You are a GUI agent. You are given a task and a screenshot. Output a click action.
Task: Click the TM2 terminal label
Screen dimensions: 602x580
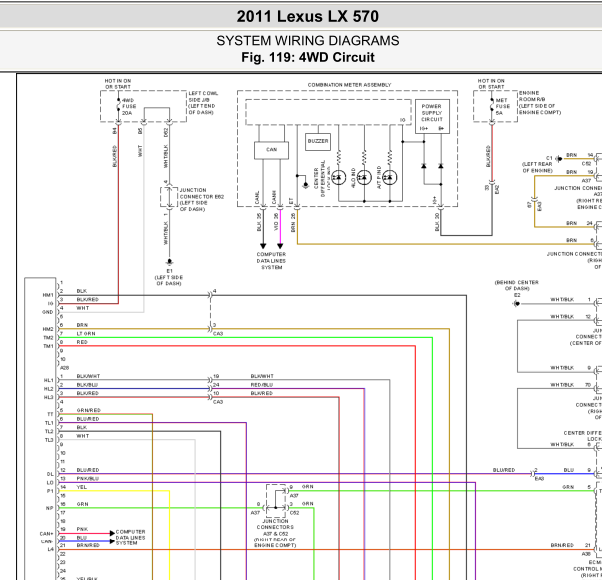[48, 338]
